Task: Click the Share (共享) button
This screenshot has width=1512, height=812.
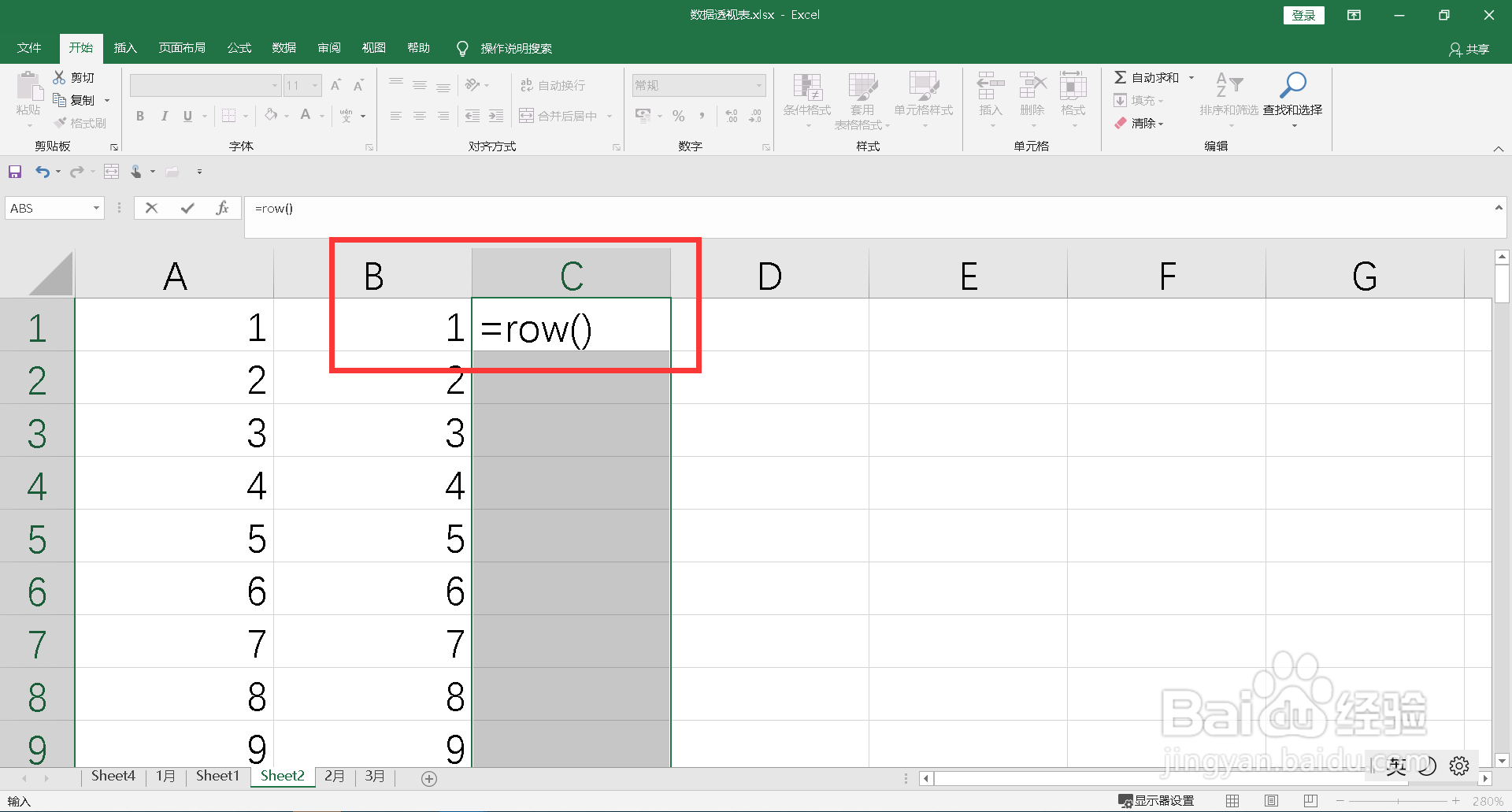Action: click(x=1469, y=49)
